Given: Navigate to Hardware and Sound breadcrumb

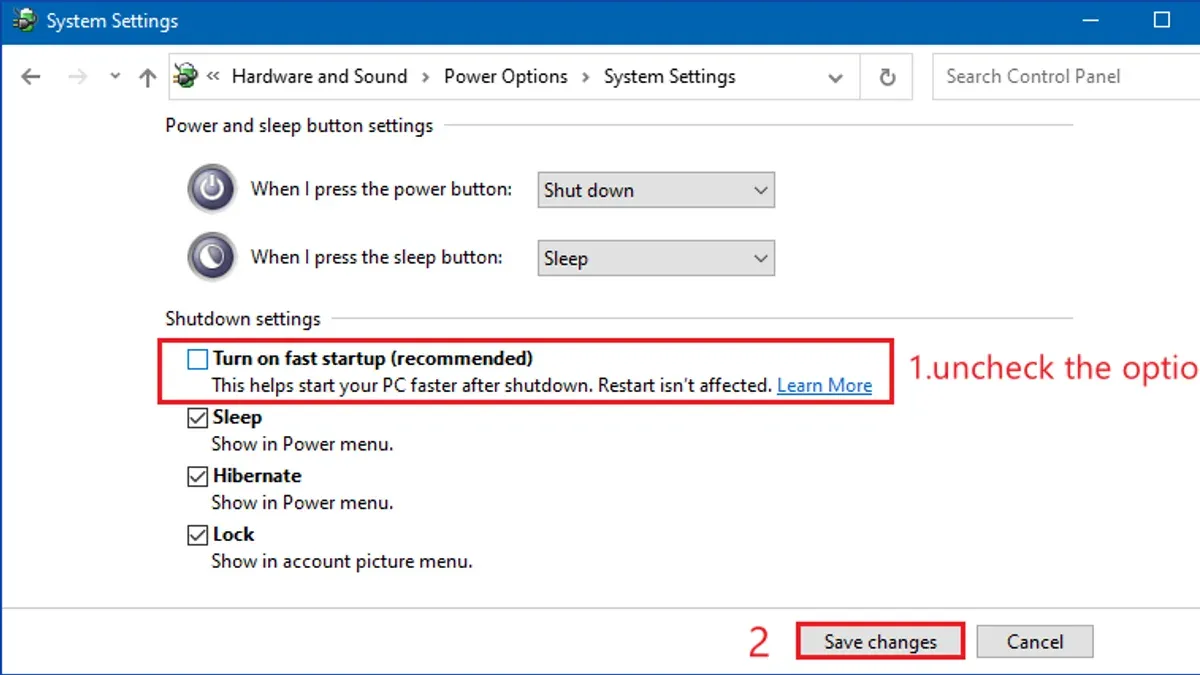Looking at the screenshot, I should pyautogui.click(x=319, y=76).
